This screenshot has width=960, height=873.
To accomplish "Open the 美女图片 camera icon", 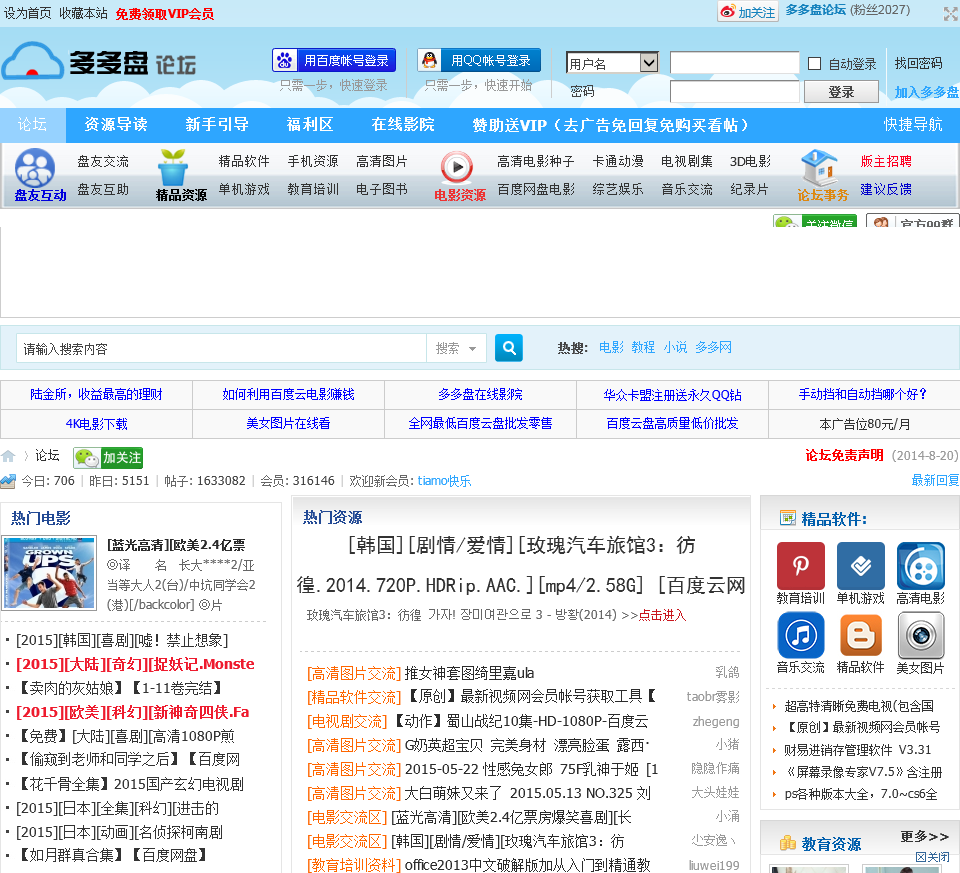I will (920, 635).
